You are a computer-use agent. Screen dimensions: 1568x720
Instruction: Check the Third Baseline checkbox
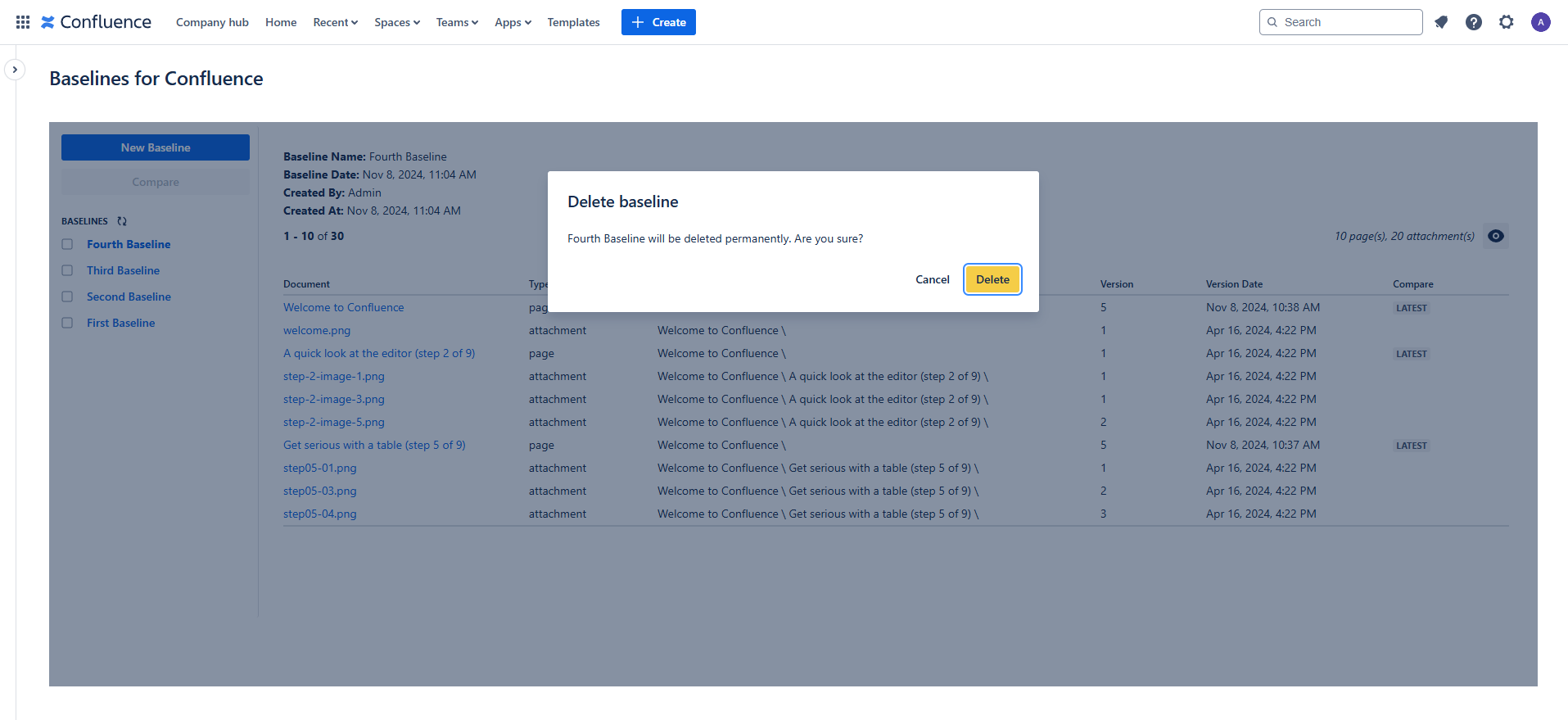click(x=67, y=270)
